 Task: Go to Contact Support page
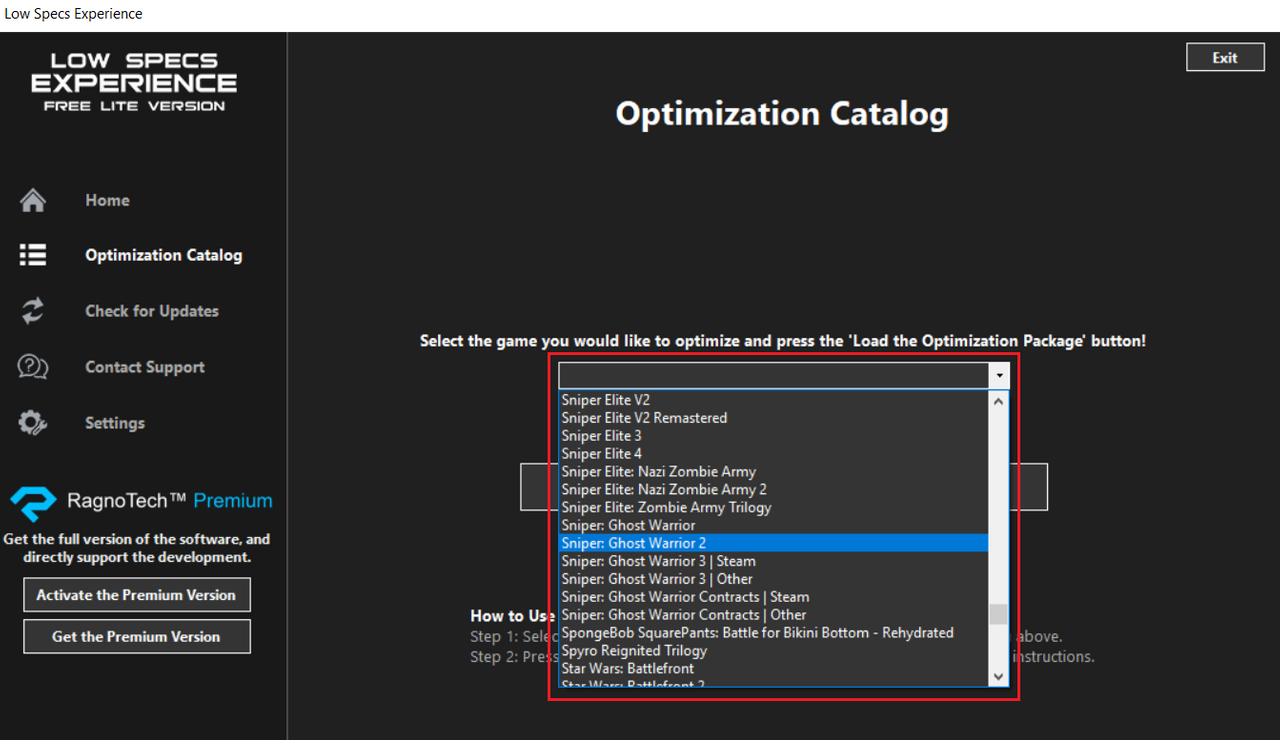[145, 367]
